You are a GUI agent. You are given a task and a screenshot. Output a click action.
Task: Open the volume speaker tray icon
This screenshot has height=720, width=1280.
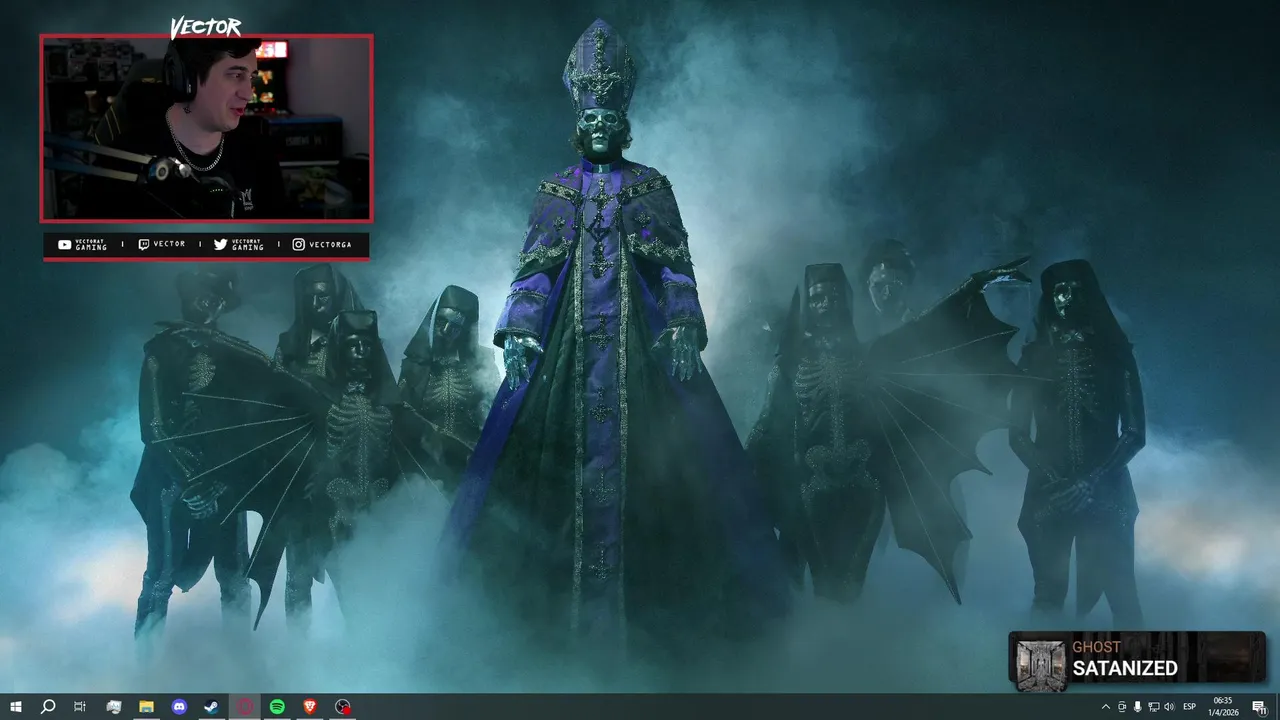click(x=1170, y=707)
